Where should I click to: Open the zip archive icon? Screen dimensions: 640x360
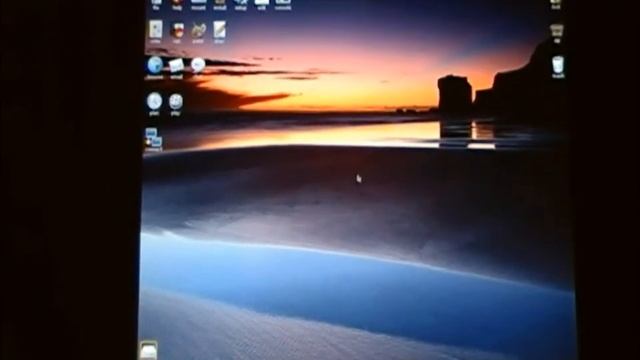pos(557,32)
